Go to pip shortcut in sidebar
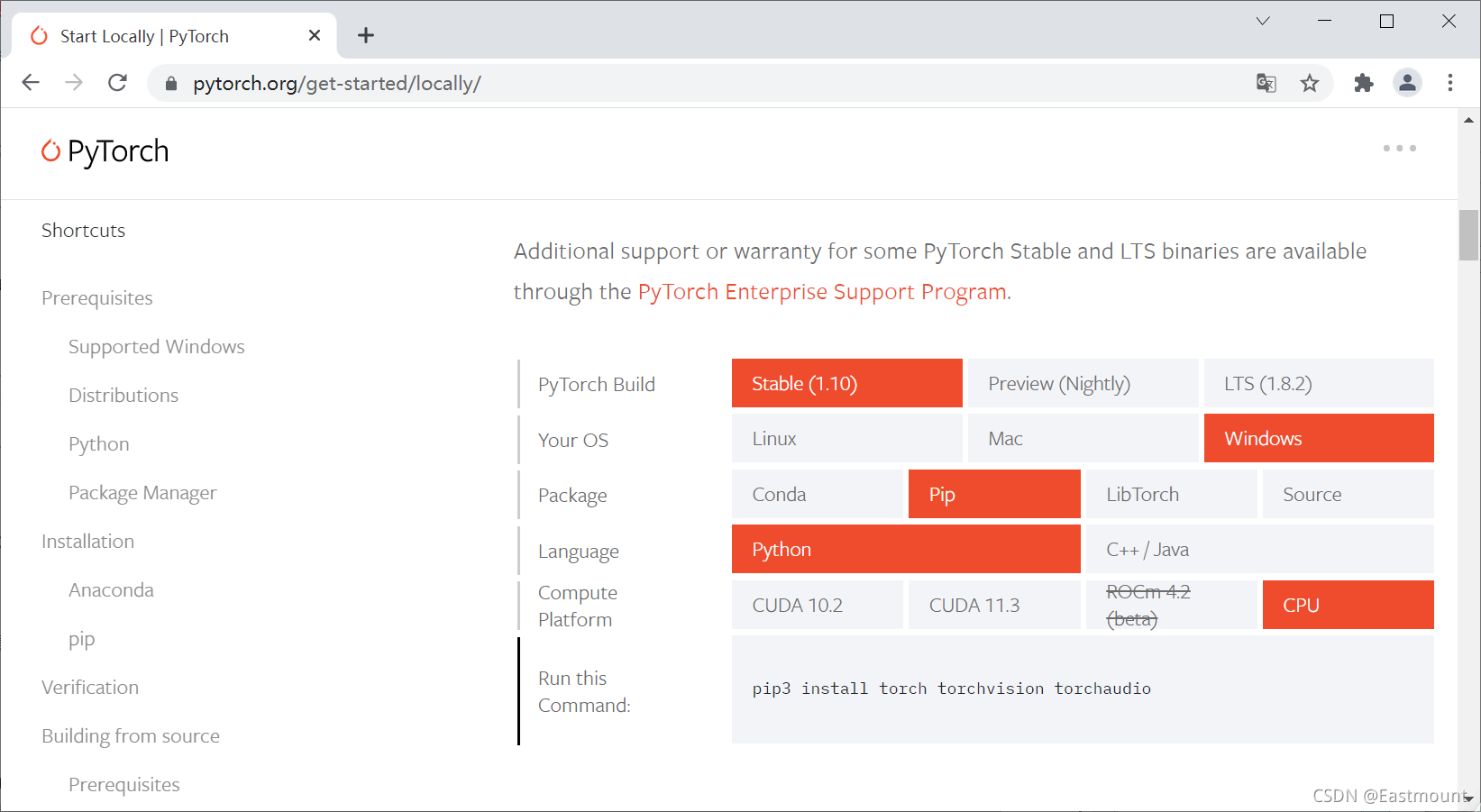 (82, 639)
